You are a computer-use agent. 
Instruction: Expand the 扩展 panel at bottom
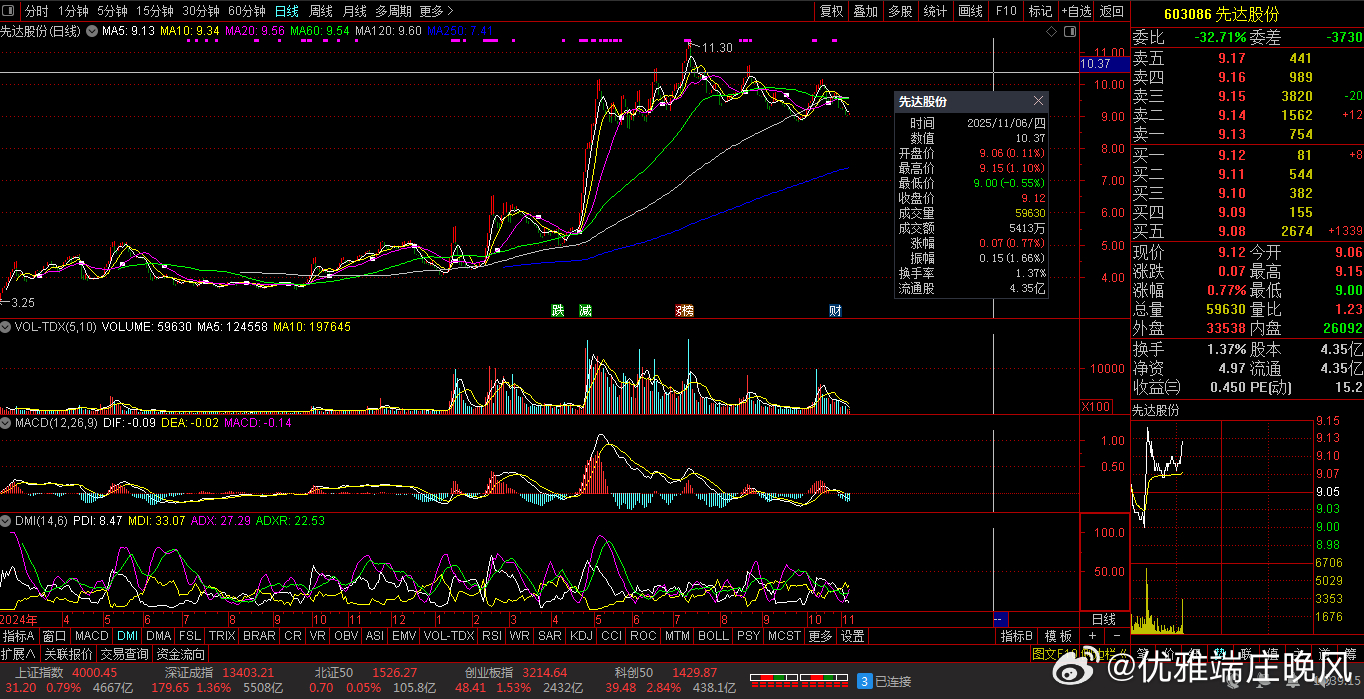tap(19, 654)
